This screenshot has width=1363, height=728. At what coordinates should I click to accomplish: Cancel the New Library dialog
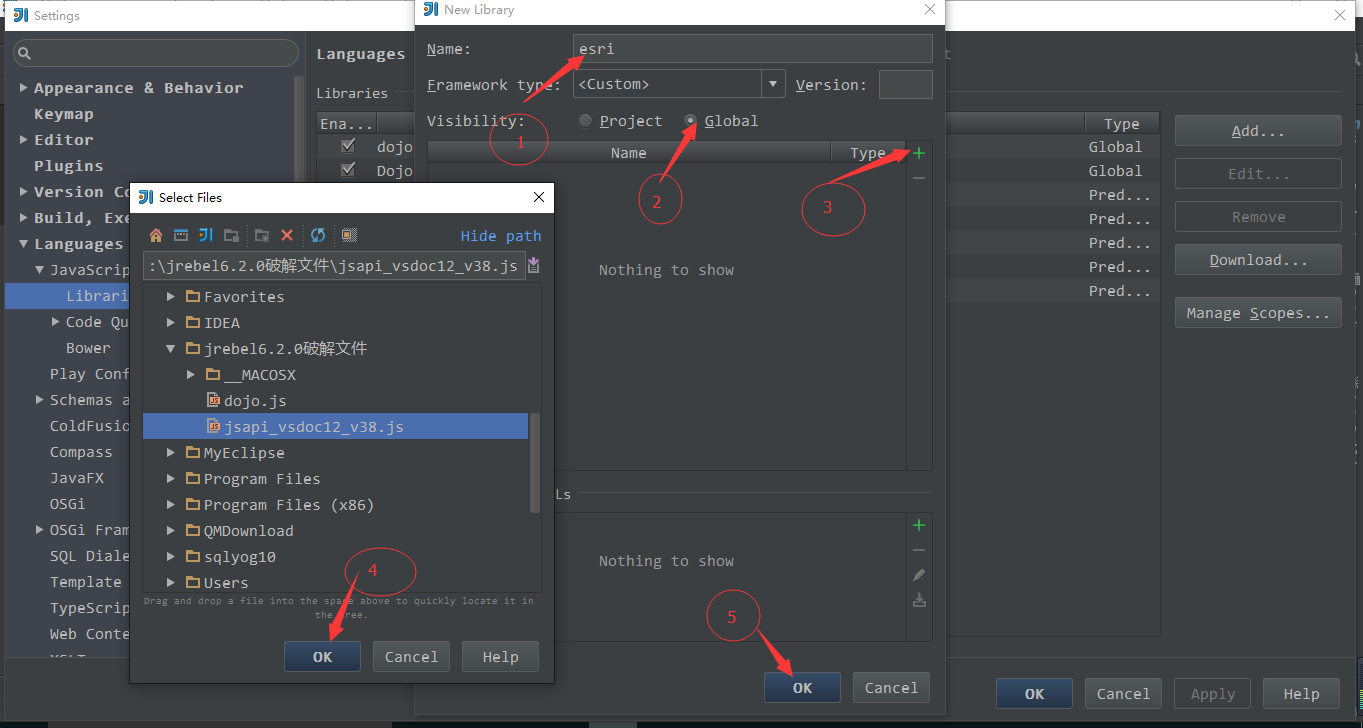[x=891, y=688]
